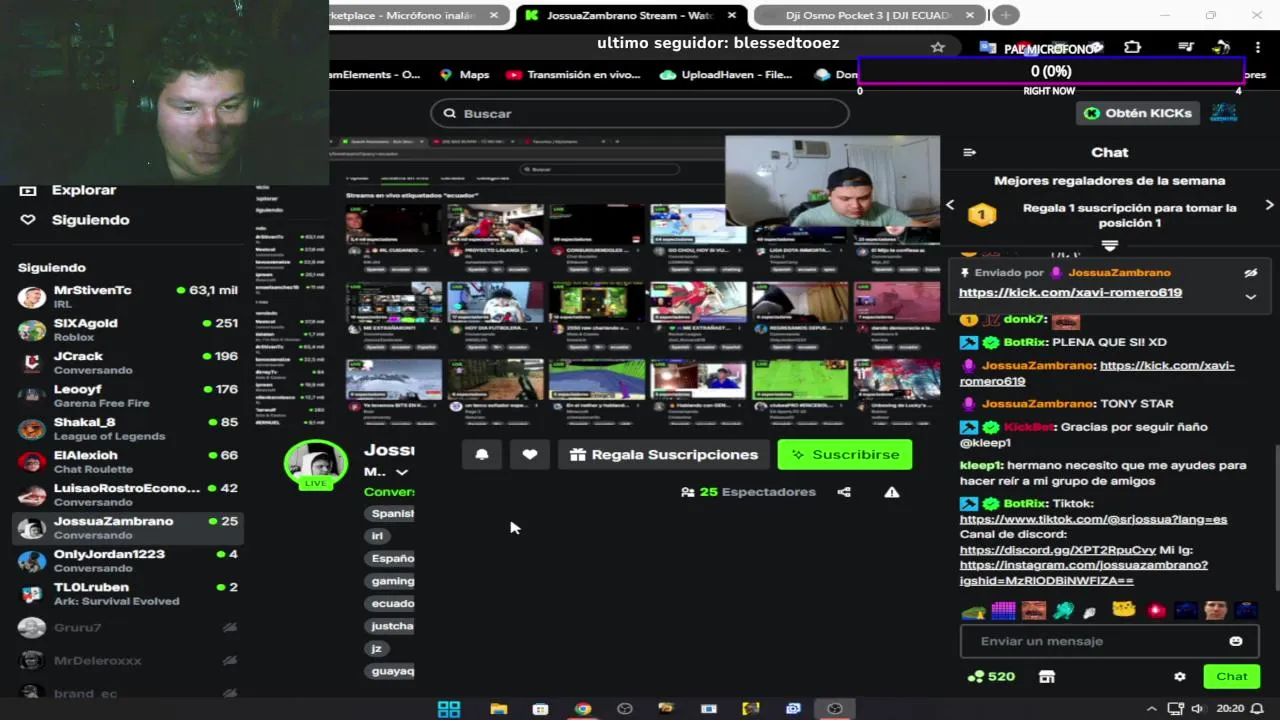The height and width of the screenshot is (720, 1280).
Task: Select the JossuaZambrano Stream browser tab
Action: coord(632,16)
